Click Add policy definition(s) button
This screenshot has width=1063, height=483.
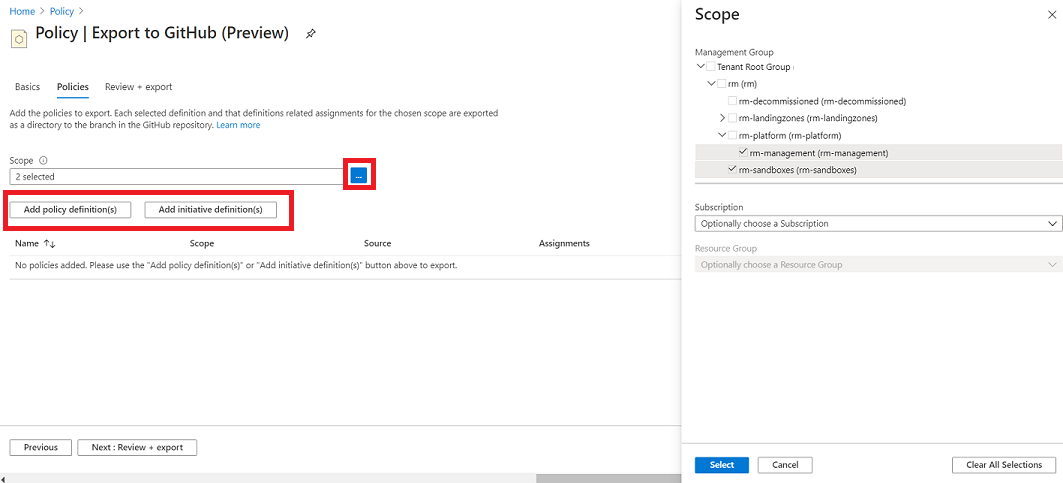coord(70,210)
